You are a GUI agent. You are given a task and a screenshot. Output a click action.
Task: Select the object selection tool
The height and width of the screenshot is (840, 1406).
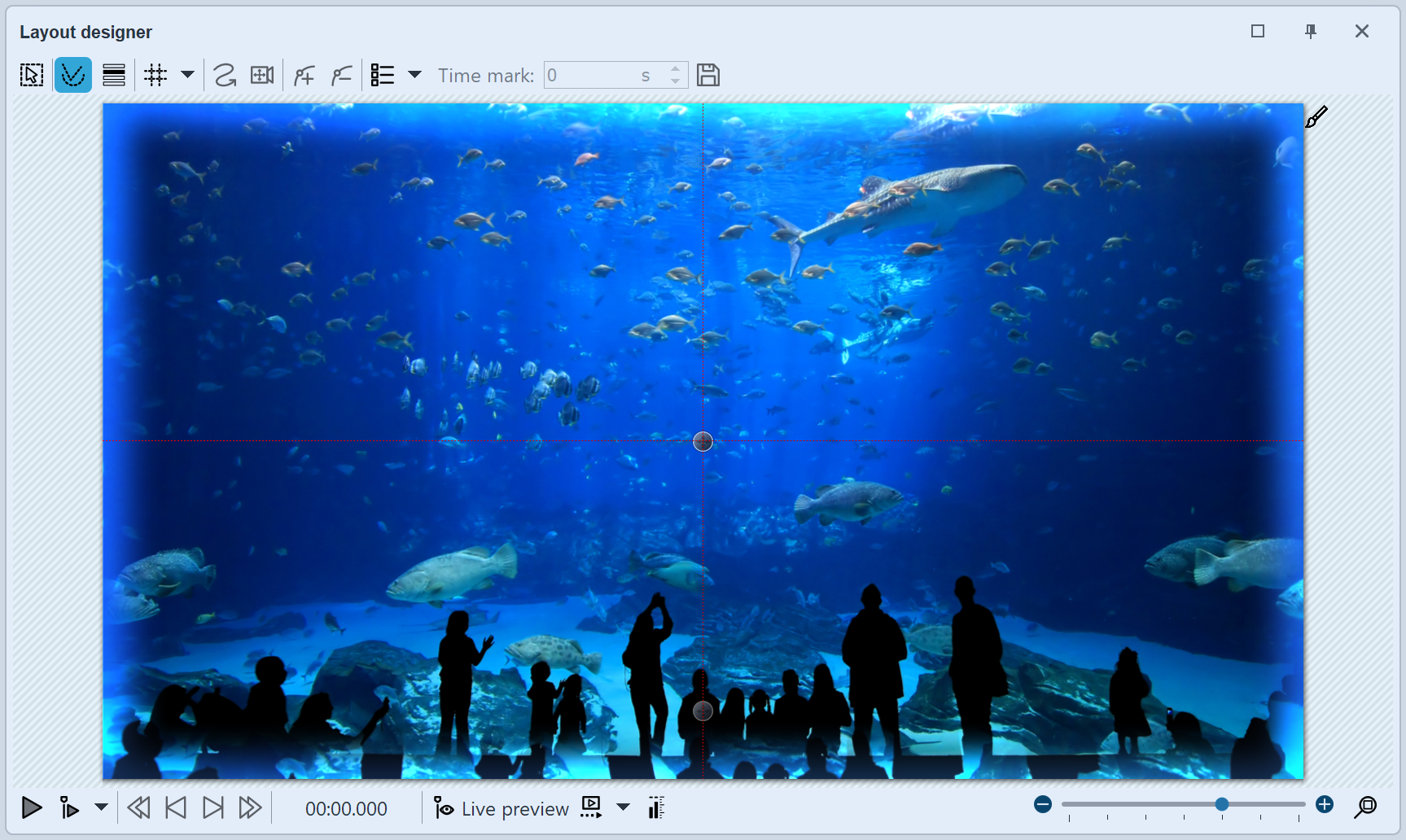coord(31,74)
